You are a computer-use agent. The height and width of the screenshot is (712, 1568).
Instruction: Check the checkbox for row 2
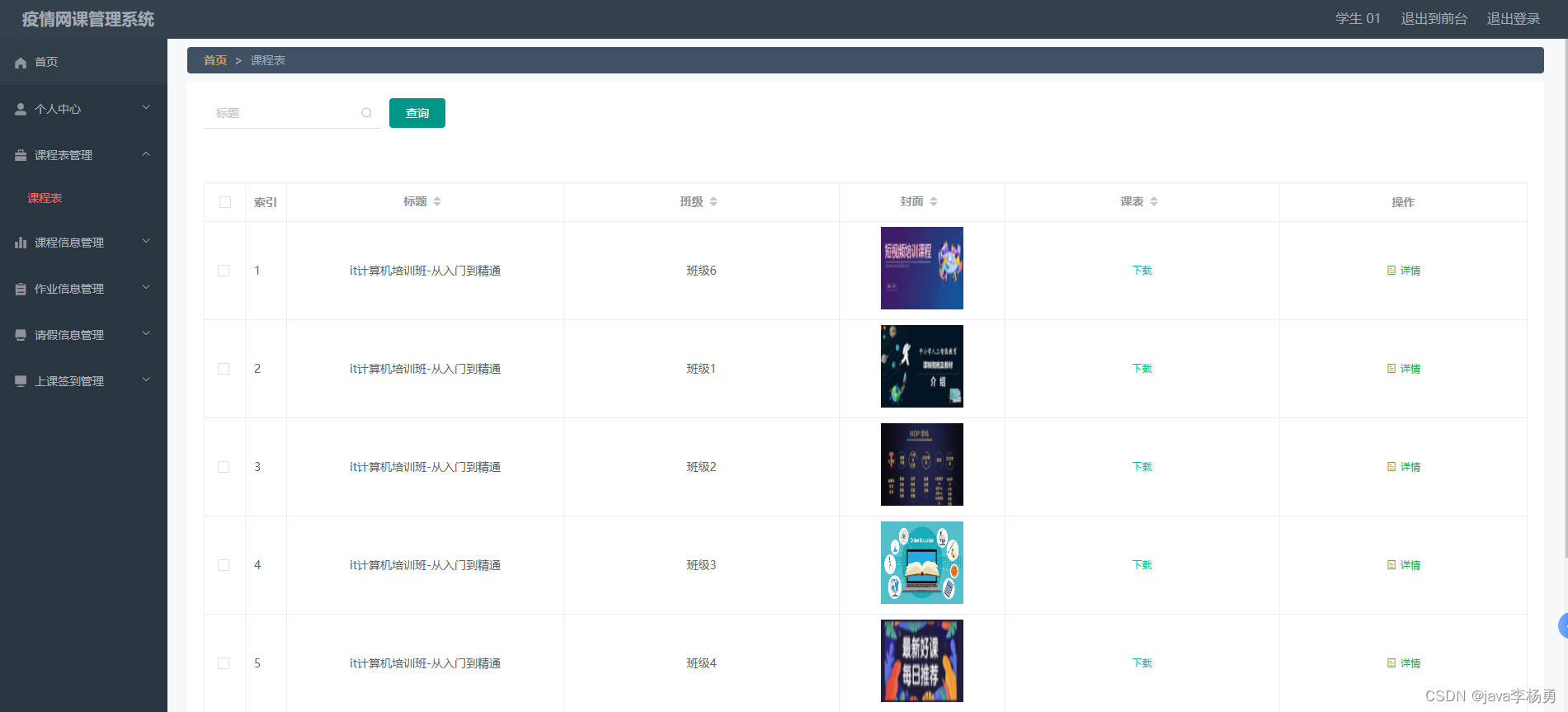click(x=224, y=369)
